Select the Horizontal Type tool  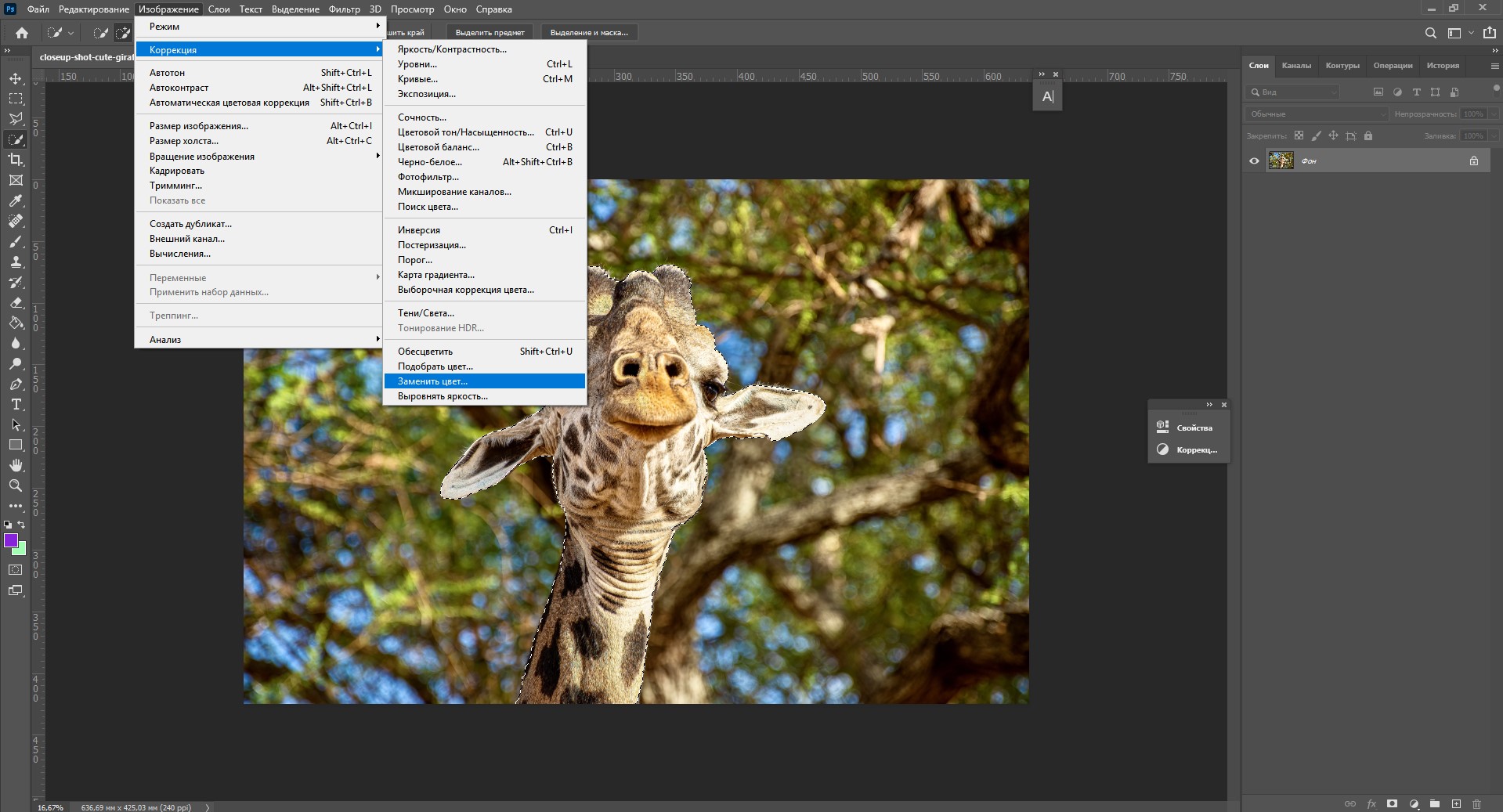(x=16, y=405)
